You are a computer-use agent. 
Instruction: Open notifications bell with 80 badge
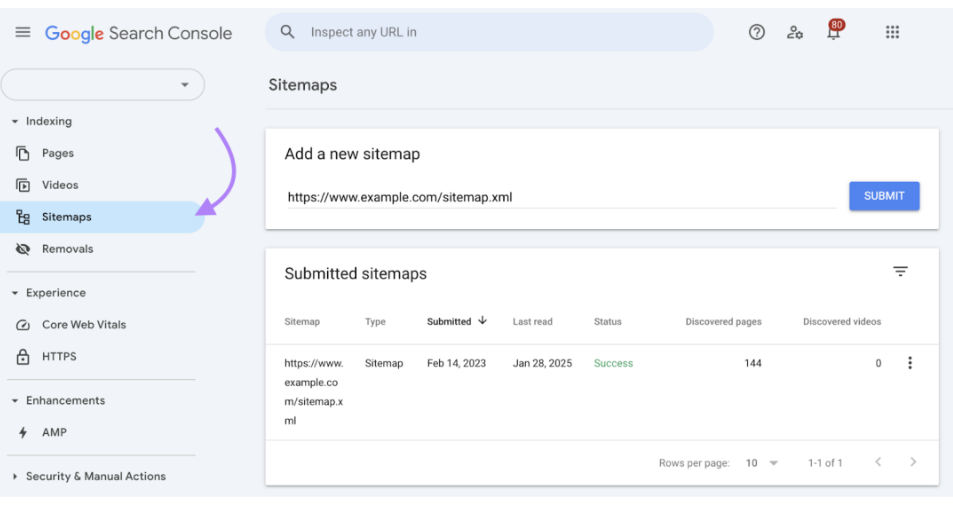coord(833,32)
